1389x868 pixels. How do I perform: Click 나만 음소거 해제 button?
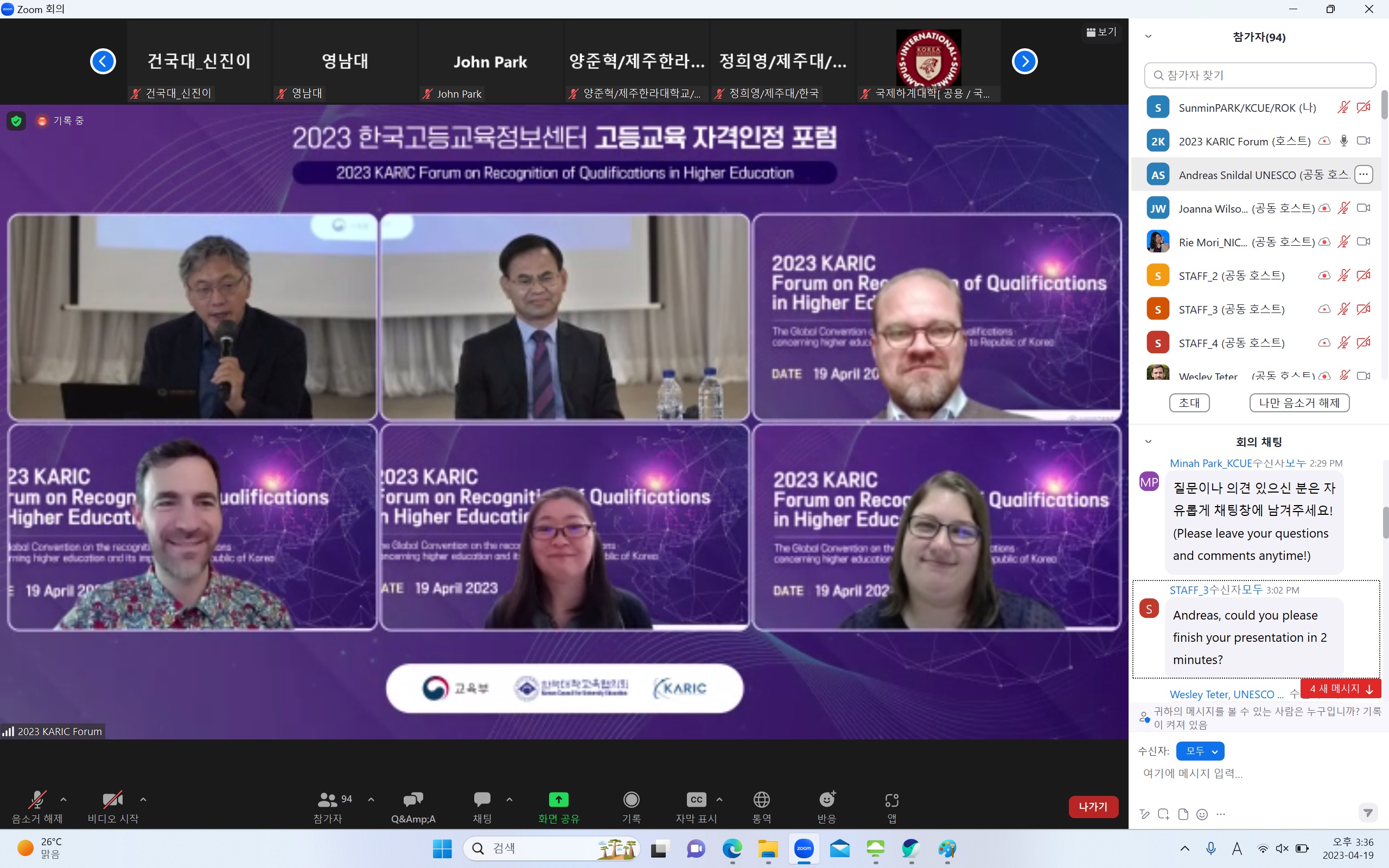click(x=1299, y=403)
